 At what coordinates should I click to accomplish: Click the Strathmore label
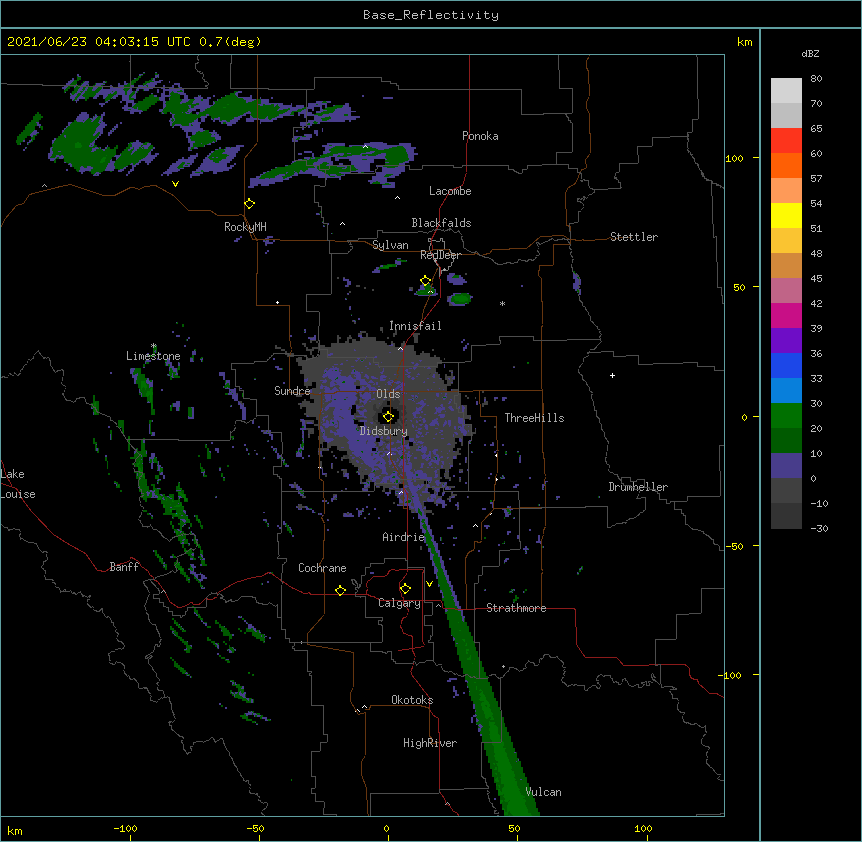click(516, 608)
